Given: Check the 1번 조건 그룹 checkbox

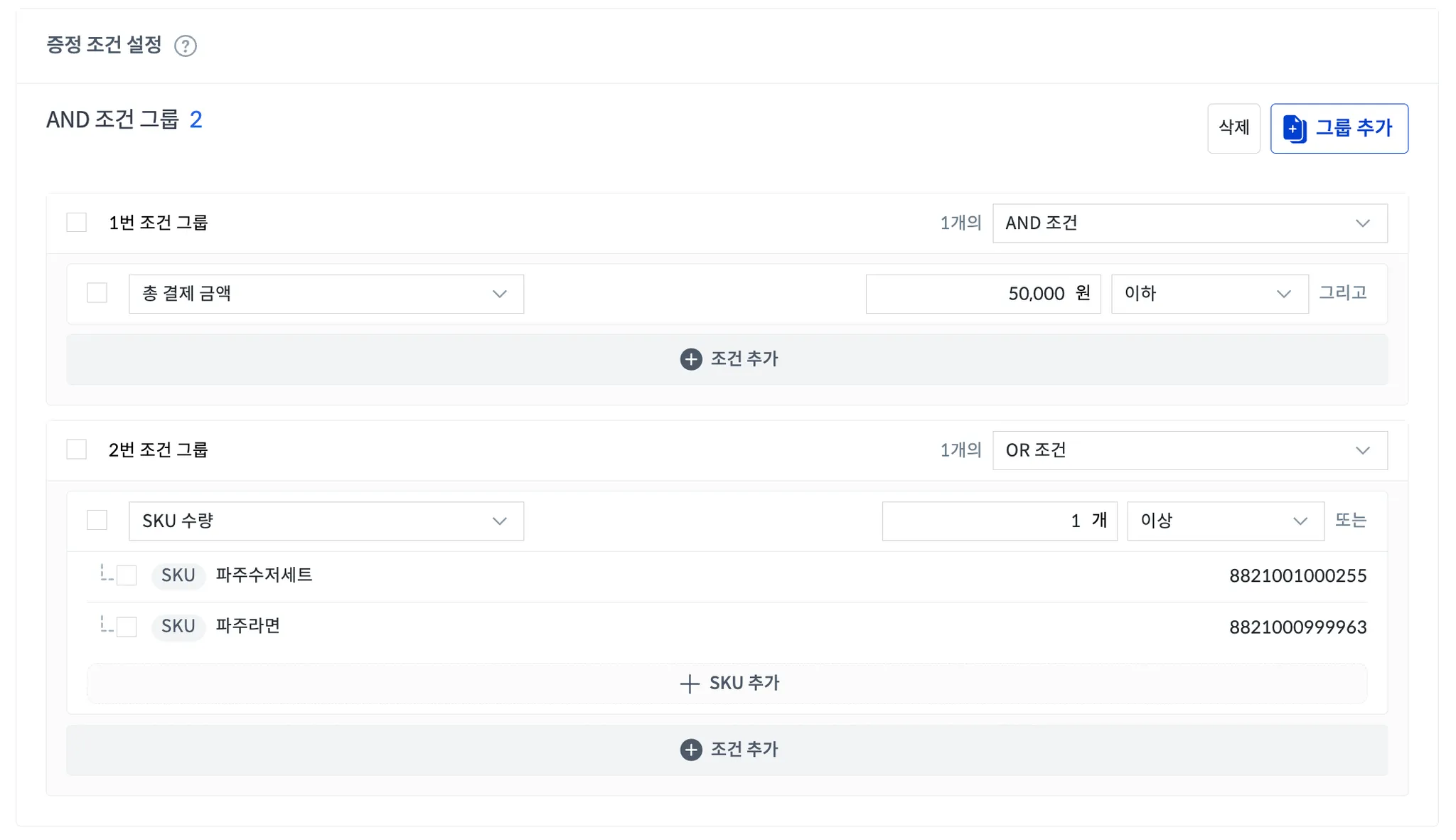Looking at the screenshot, I should coord(77,223).
